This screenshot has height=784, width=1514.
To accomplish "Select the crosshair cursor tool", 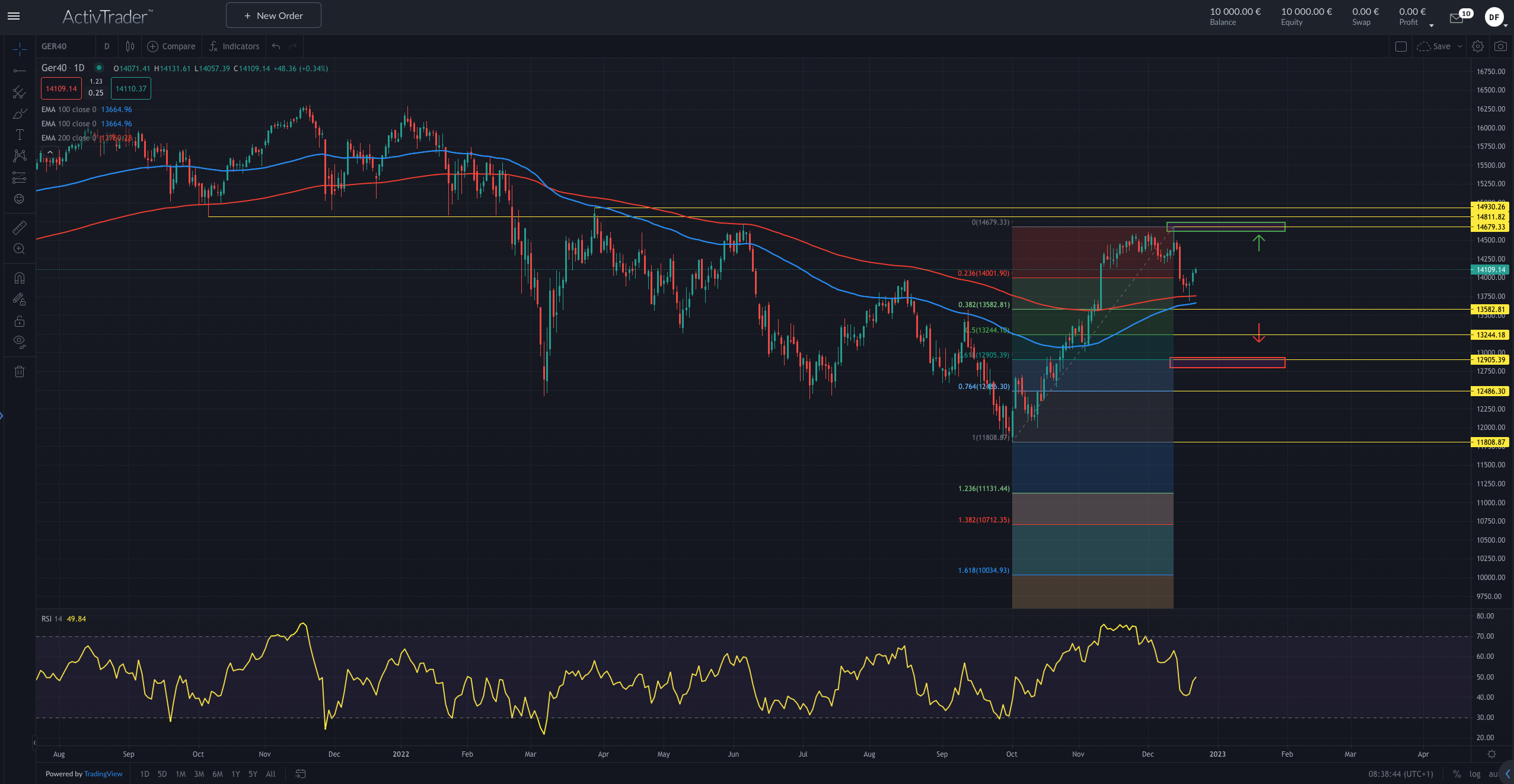I will (x=20, y=50).
